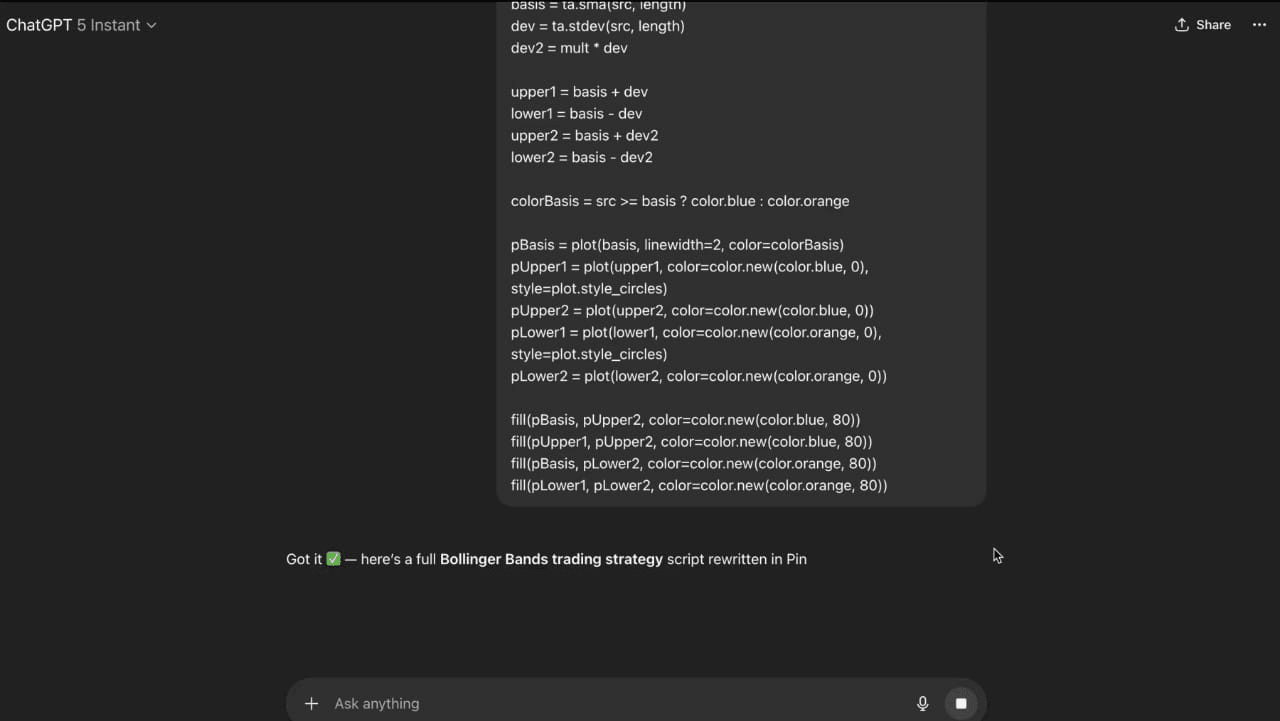Viewport: 1280px width, 721px height.
Task: Click the green checkmark emoji in the reply
Action: [333, 559]
